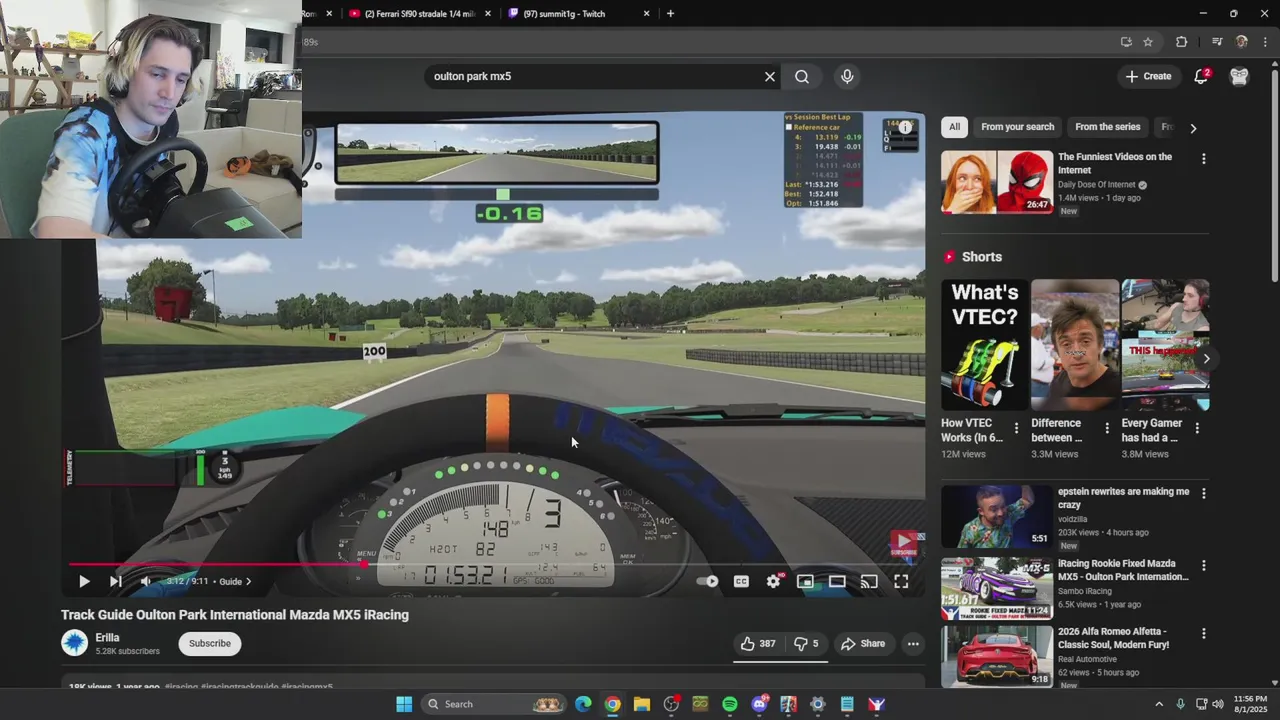Search with your voice microphone

click(847, 76)
